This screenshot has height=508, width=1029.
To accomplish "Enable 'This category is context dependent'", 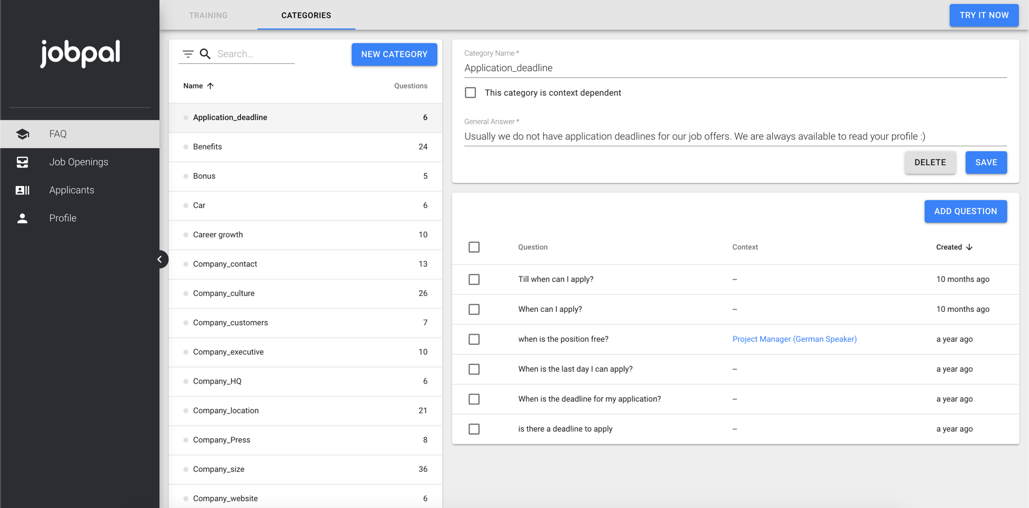I will point(471,93).
